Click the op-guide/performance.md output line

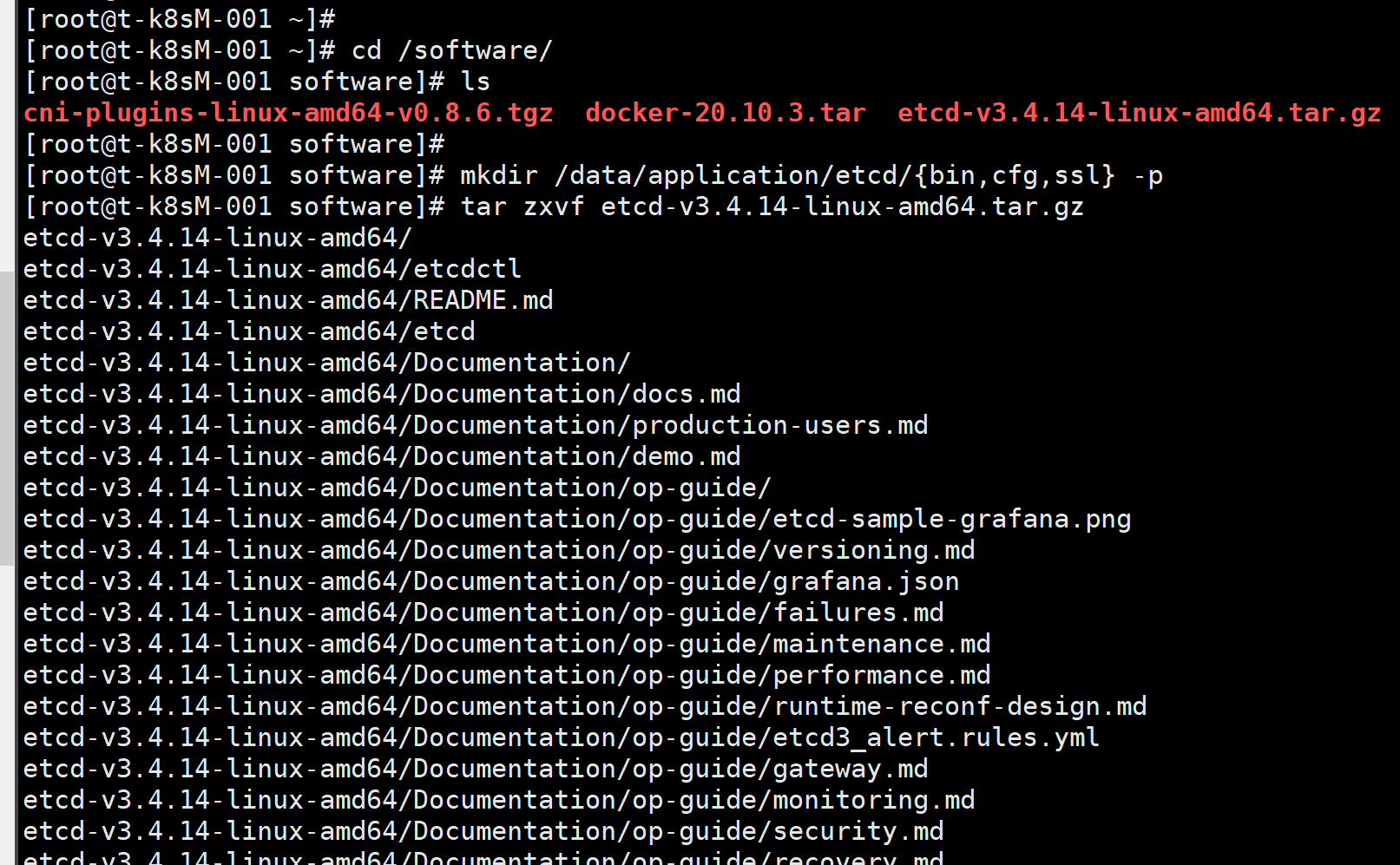coord(507,675)
